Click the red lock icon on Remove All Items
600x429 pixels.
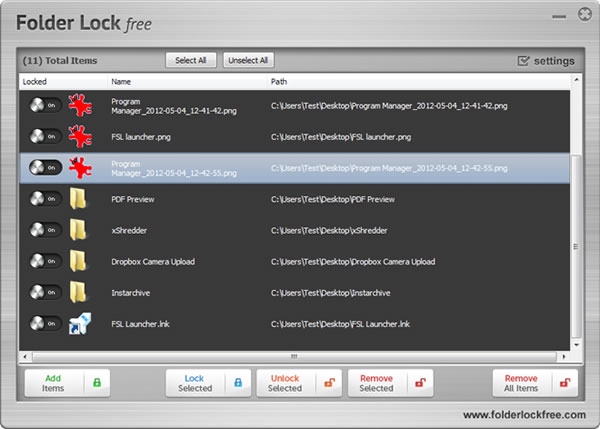click(x=565, y=382)
